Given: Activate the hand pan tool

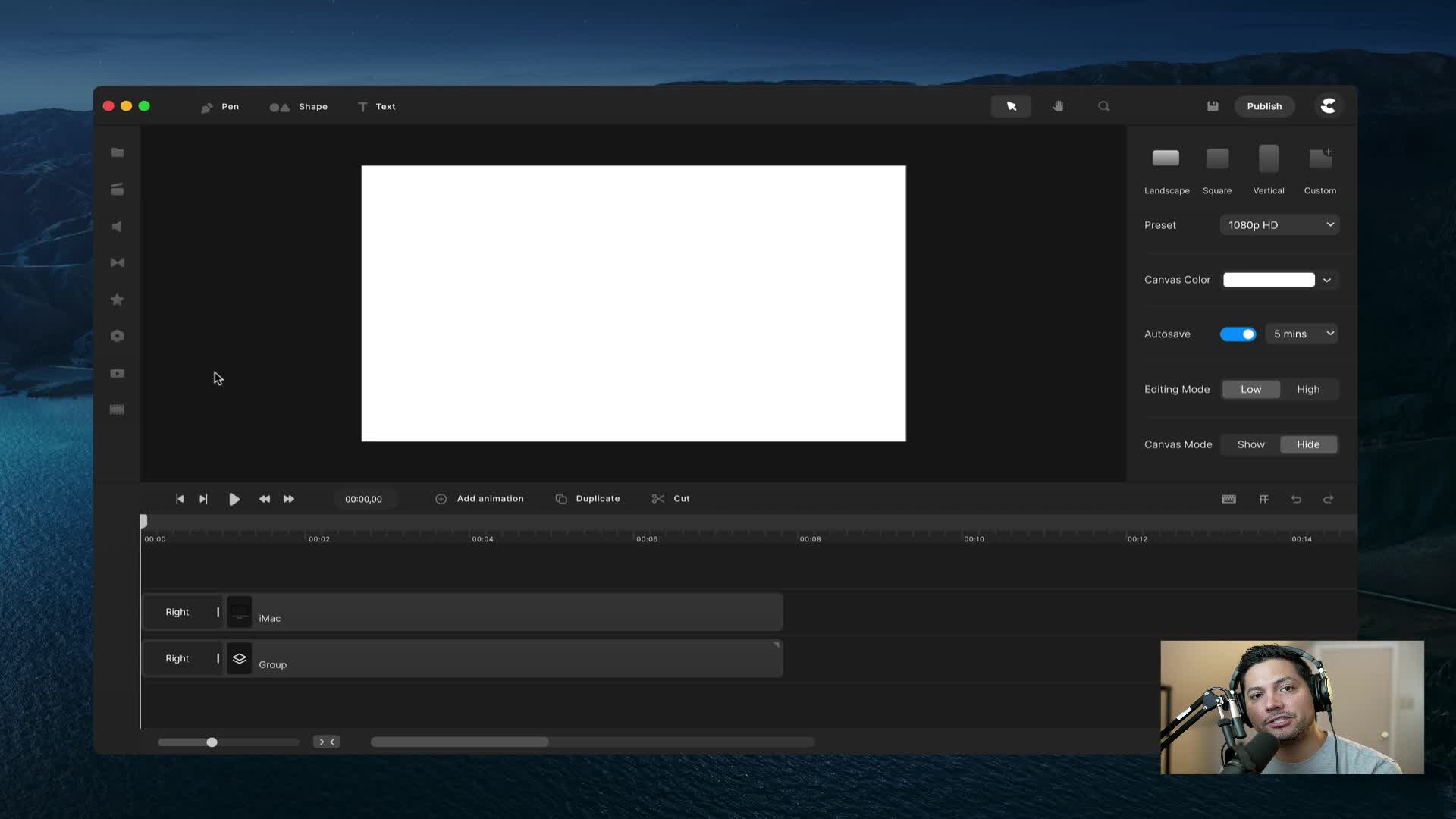Looking at the screenshot, I should point(1058,106).
